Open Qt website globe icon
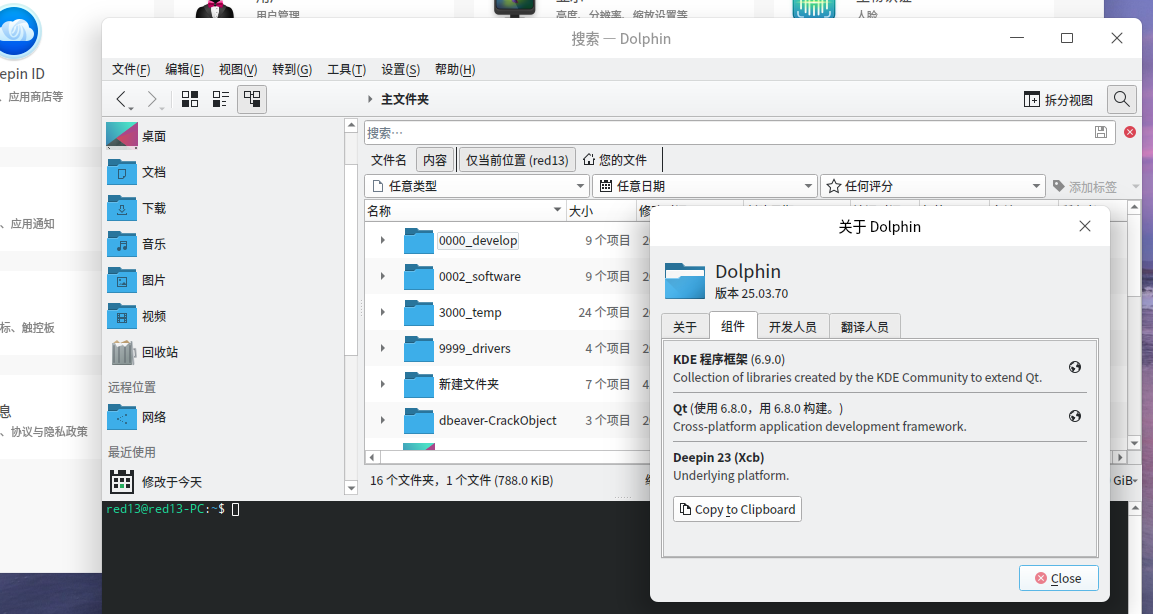The image size is (1153, 614). pyautogui.click(x=1075, y=416)
